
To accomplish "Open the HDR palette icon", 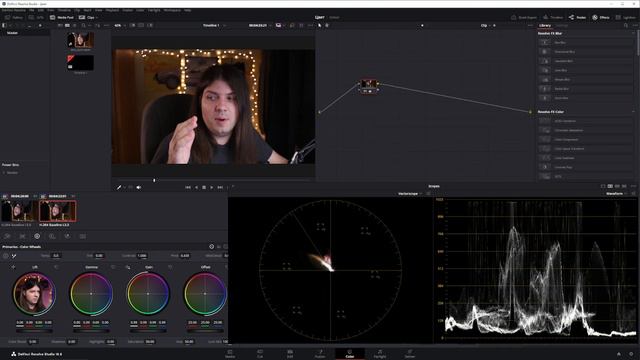I will [52, 236].
